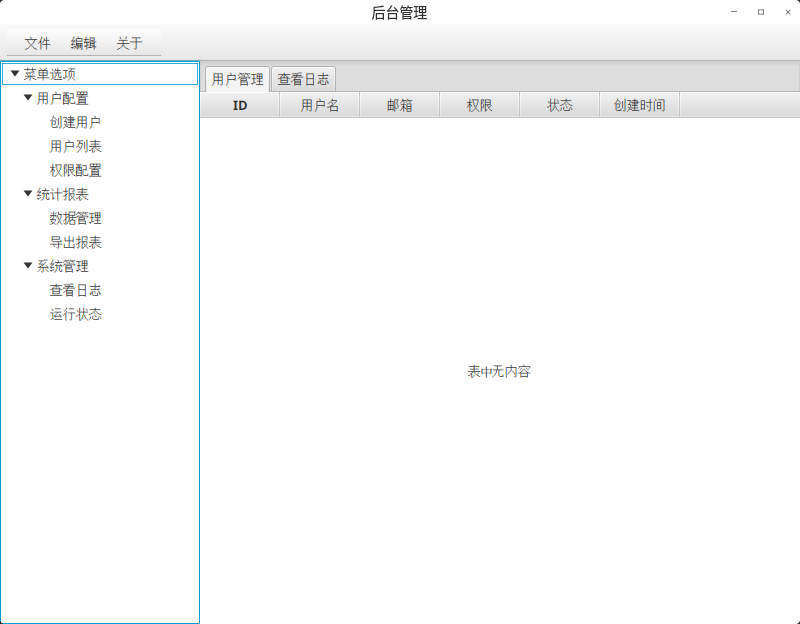The height and width of the screenshot is (624, 800).
Task: Select 导出报表 in the tree
Action: click(x=76, y=242)
